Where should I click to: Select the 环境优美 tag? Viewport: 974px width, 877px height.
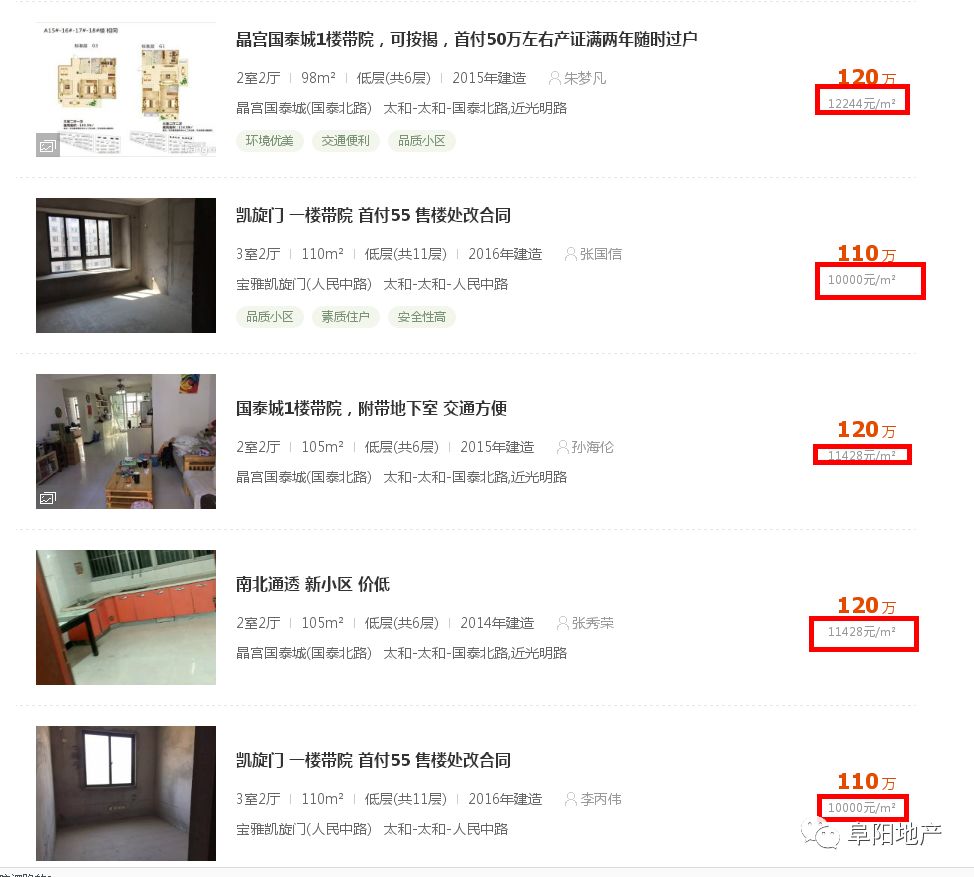pyautogui.click(x=269, y=141)
